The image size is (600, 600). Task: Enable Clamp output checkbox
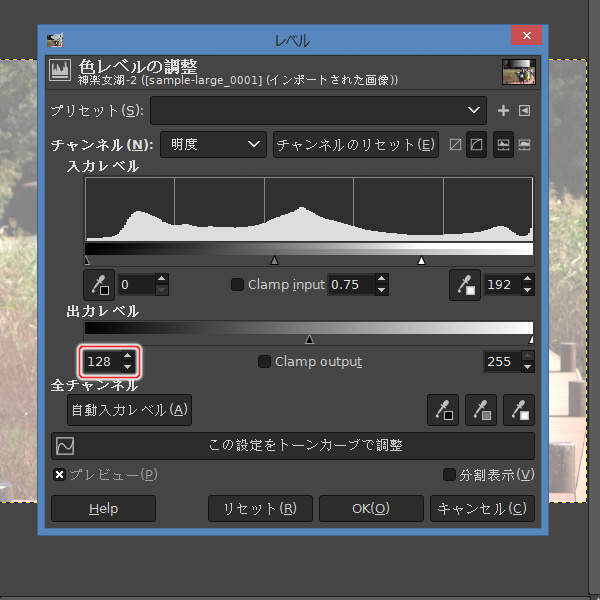point(264,362)
